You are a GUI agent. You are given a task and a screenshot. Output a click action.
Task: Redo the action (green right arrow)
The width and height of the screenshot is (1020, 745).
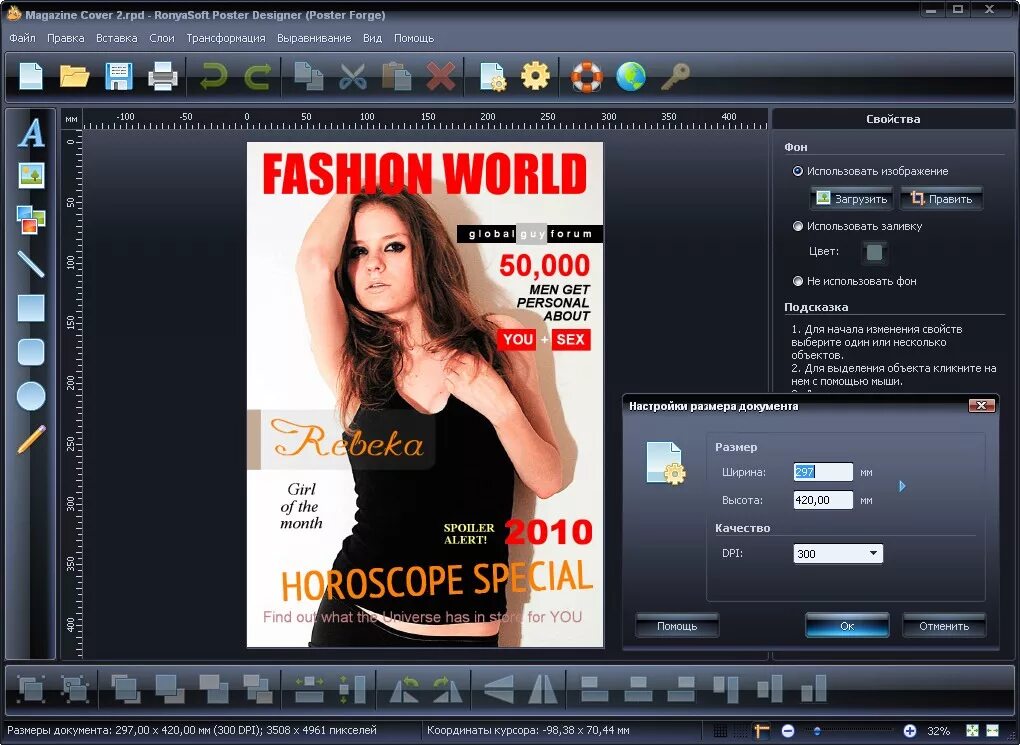258,76
